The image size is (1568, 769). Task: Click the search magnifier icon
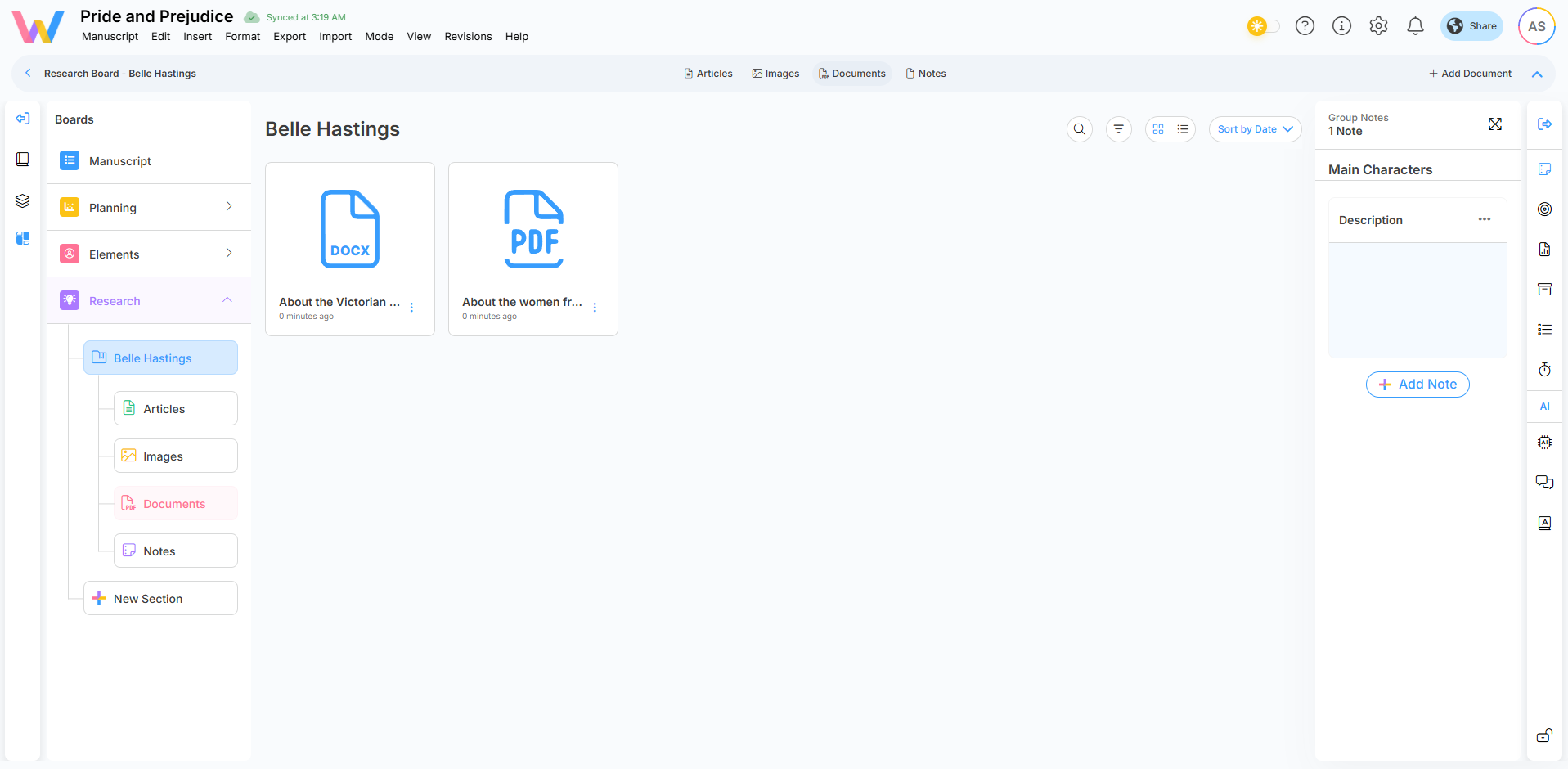pos(1080,129)
